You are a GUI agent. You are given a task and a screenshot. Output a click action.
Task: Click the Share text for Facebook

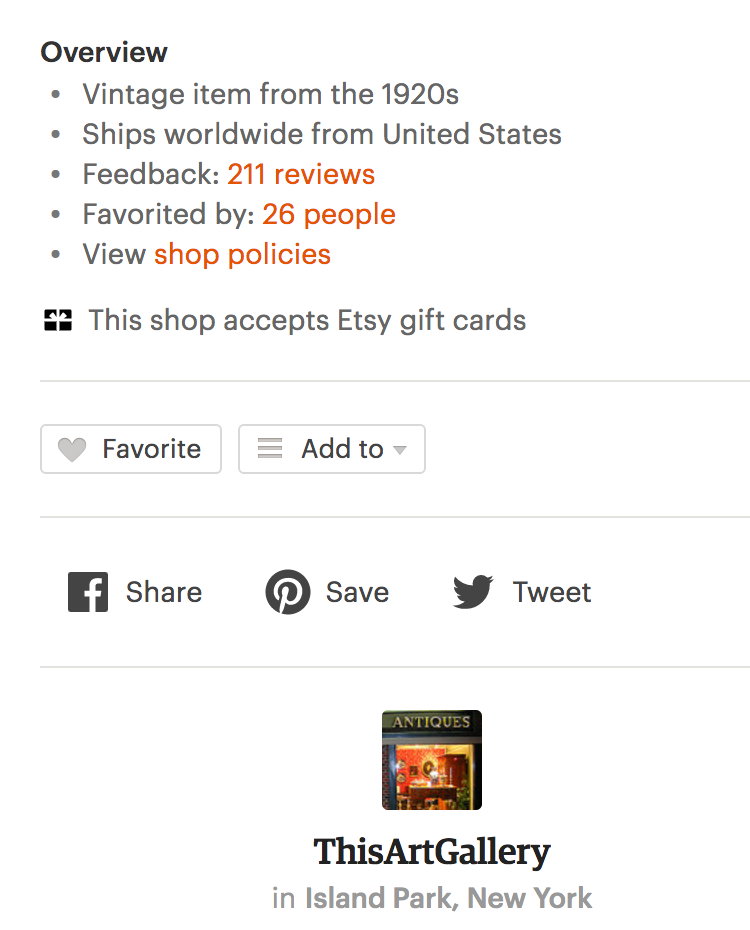(x=164, y=592)
